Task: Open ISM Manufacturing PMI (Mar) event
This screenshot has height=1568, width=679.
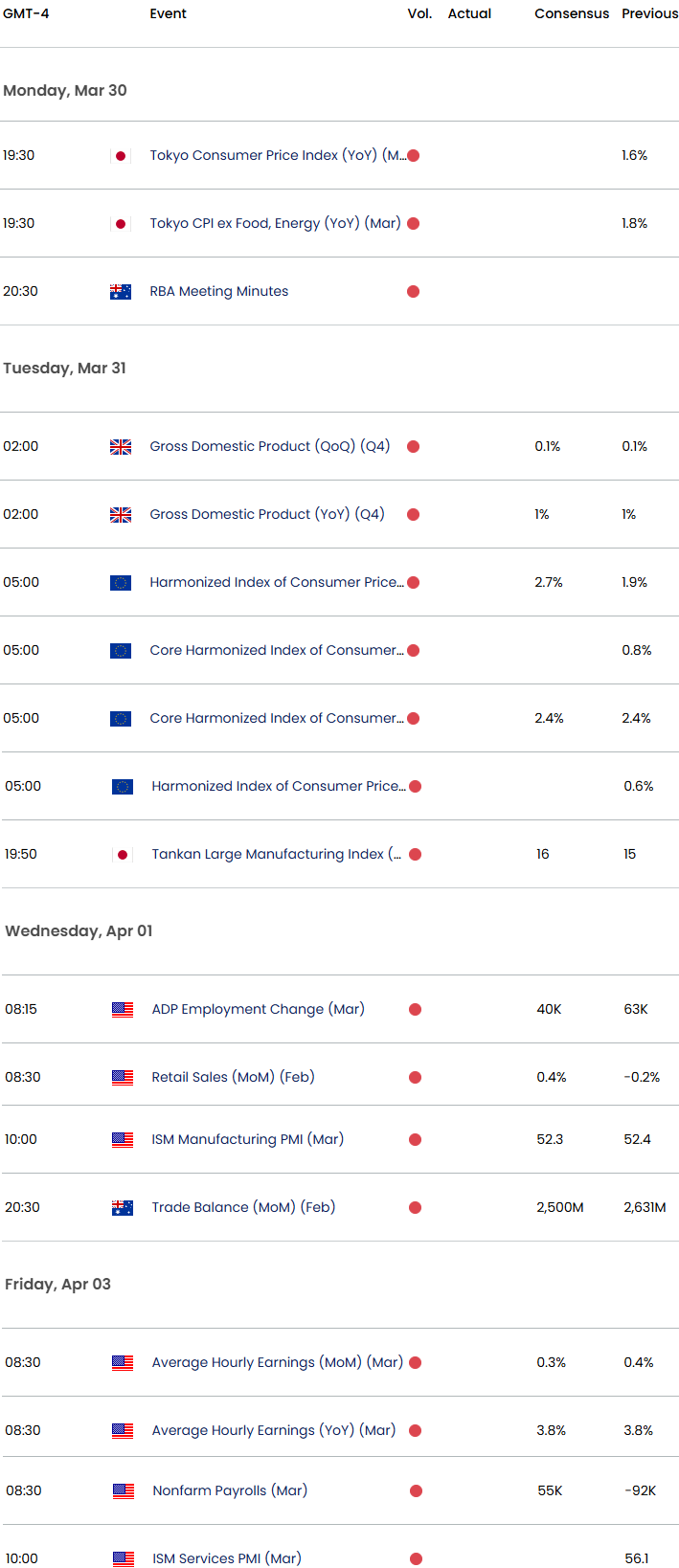Action: point(248,1139)
